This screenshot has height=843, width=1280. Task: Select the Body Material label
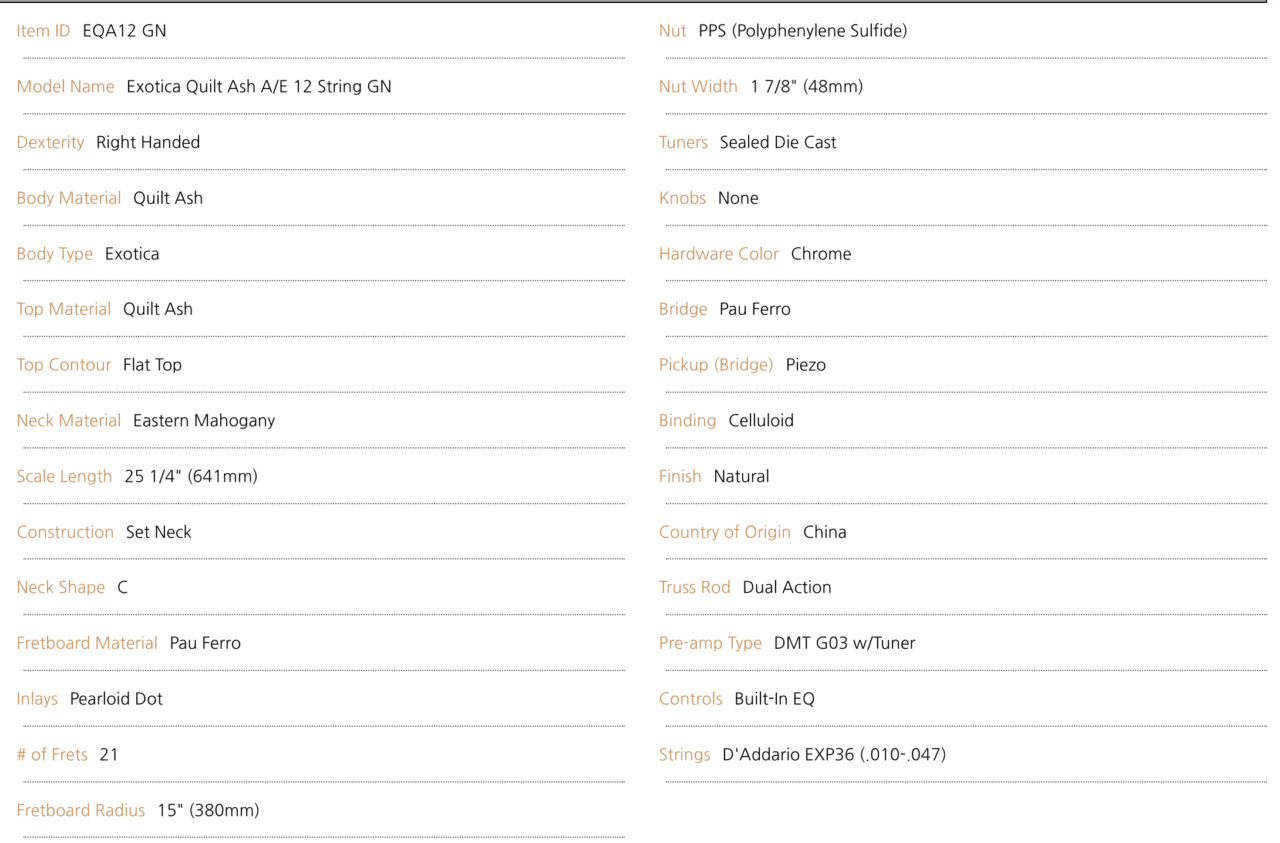point(69,198)
